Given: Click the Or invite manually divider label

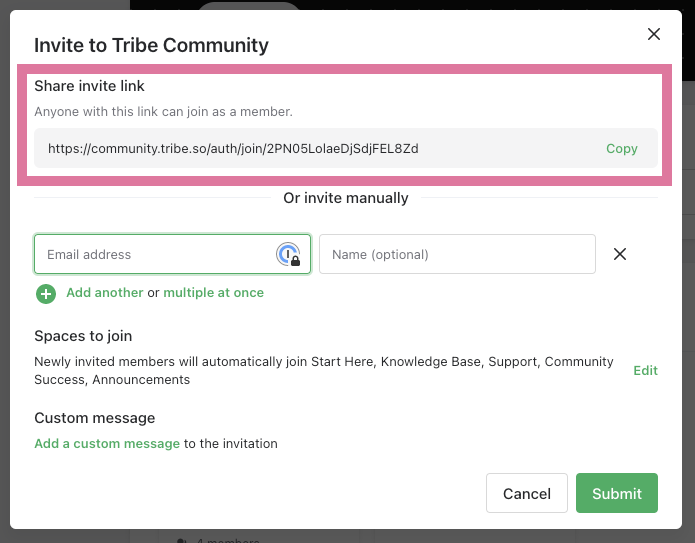Looking at the screenshot, I should tap(346, 198).
